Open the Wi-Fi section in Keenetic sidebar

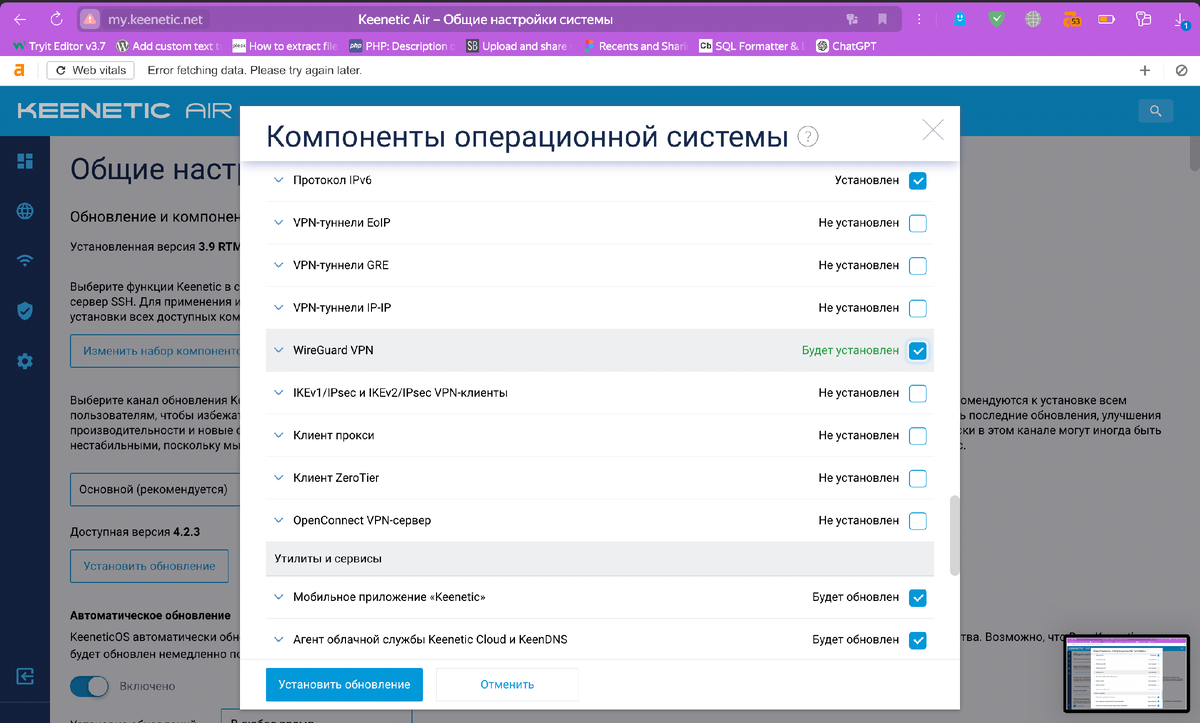pos(25,261)
